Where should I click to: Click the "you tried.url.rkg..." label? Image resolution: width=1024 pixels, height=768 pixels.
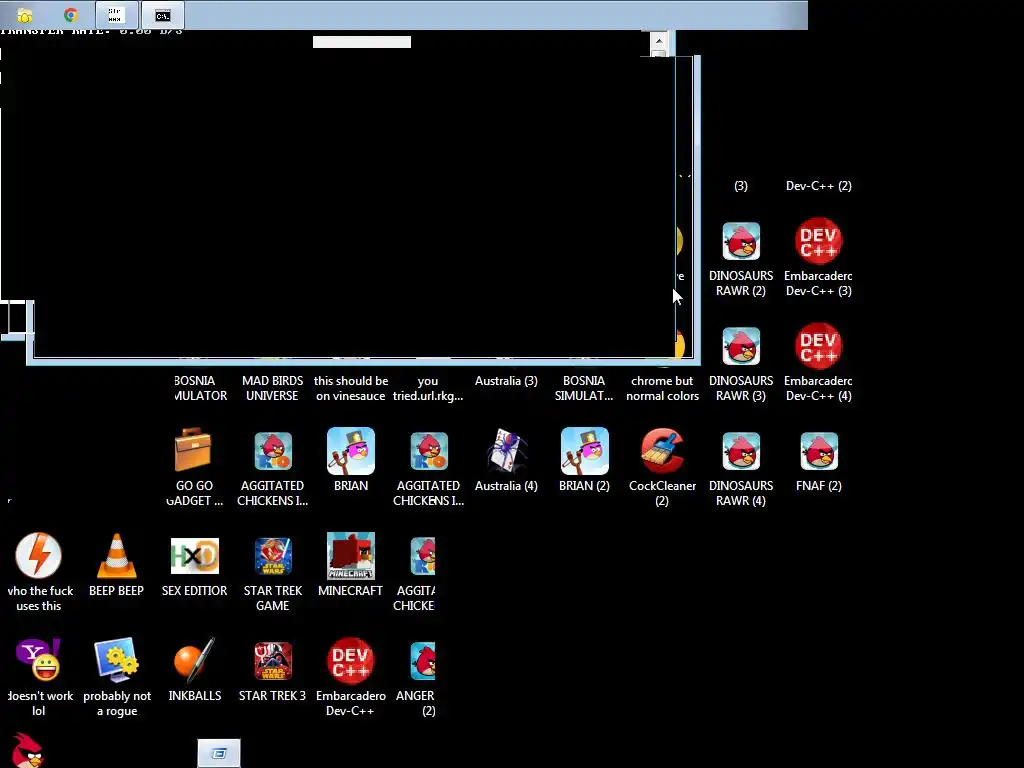coord(428,388)
